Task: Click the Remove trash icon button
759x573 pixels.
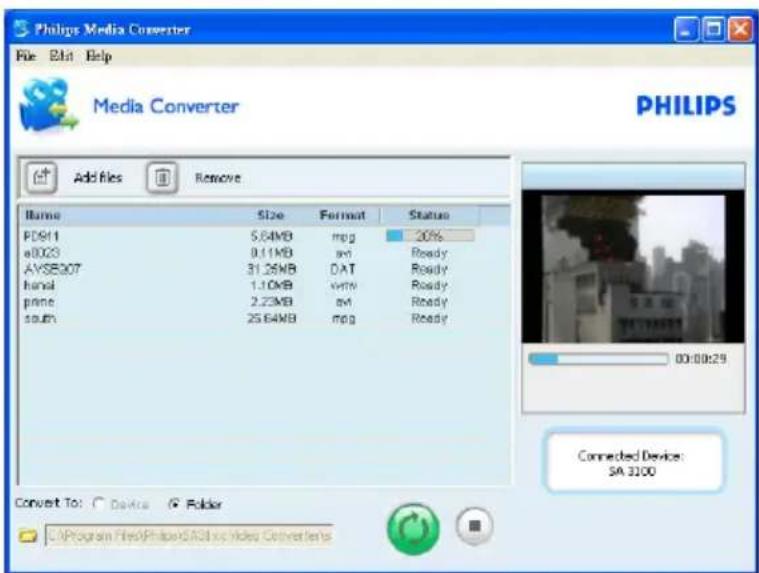Action: 162,178
